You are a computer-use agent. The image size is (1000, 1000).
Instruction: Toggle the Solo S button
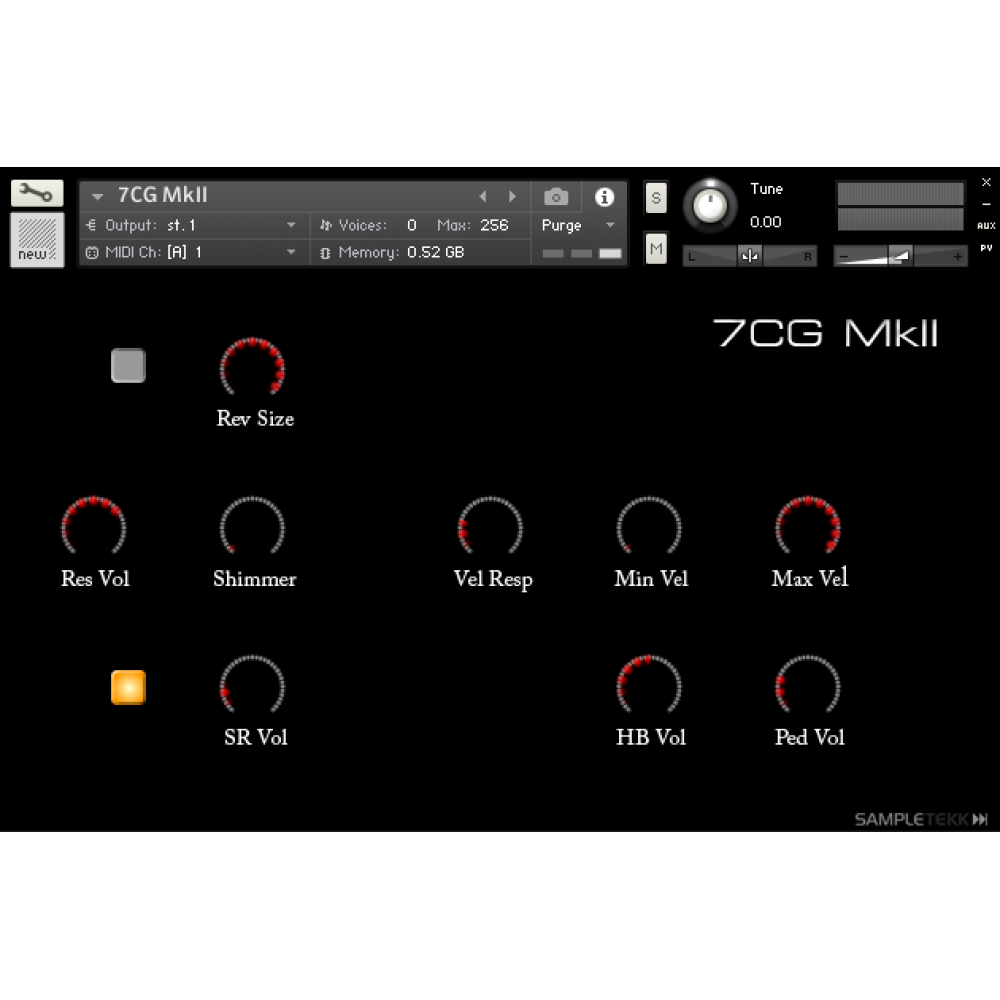pyautogui.click(x=656, y=198)
